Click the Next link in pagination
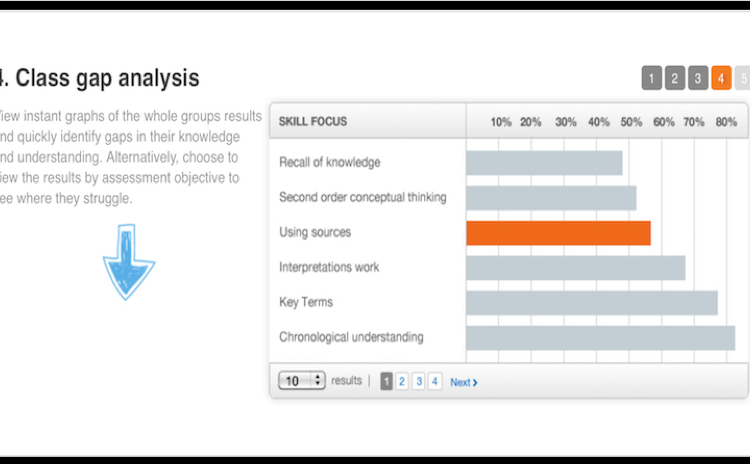750x464 pixels. coord(463,382)
